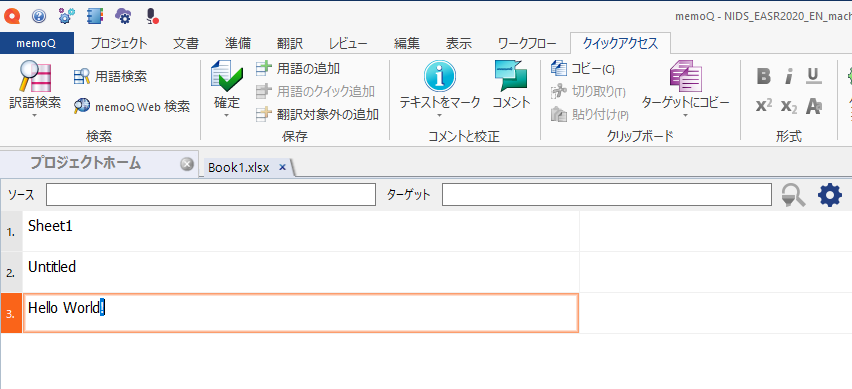Click 用語検索 term lookup

point(110,77)
